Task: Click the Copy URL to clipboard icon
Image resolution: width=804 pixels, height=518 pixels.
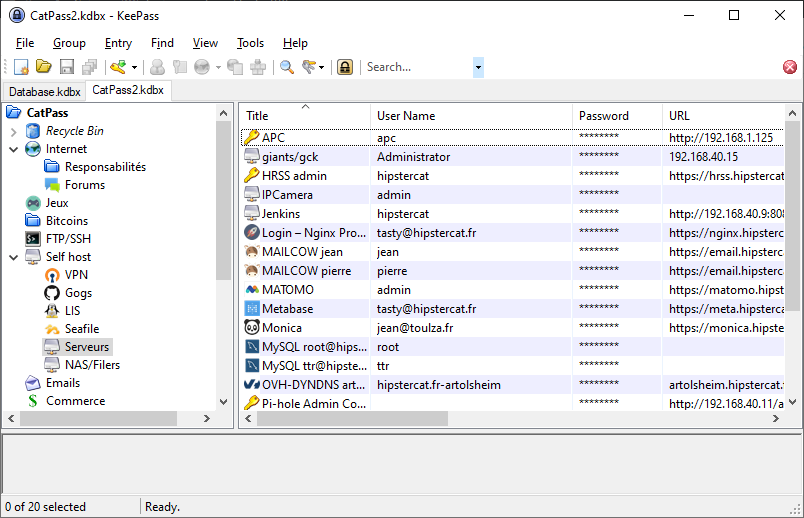Action: coord(235,67)
